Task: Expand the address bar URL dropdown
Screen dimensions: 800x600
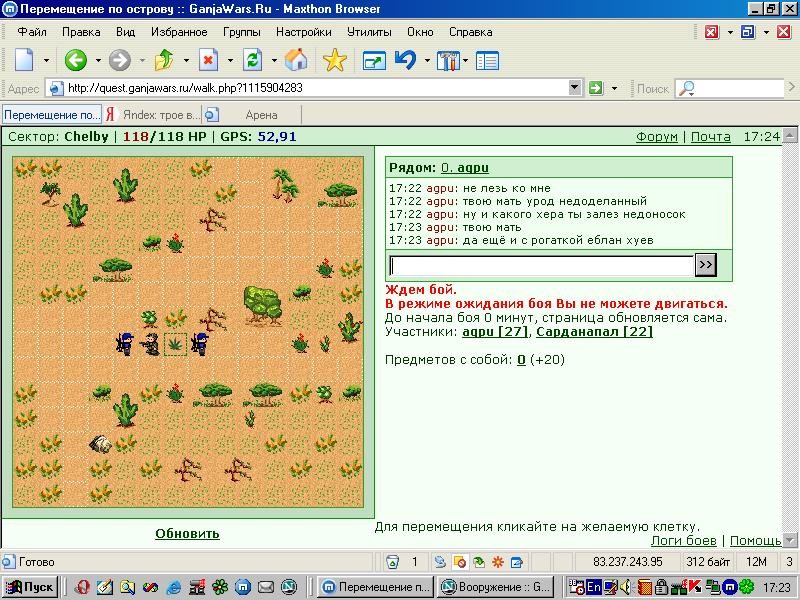Action: 574,88
